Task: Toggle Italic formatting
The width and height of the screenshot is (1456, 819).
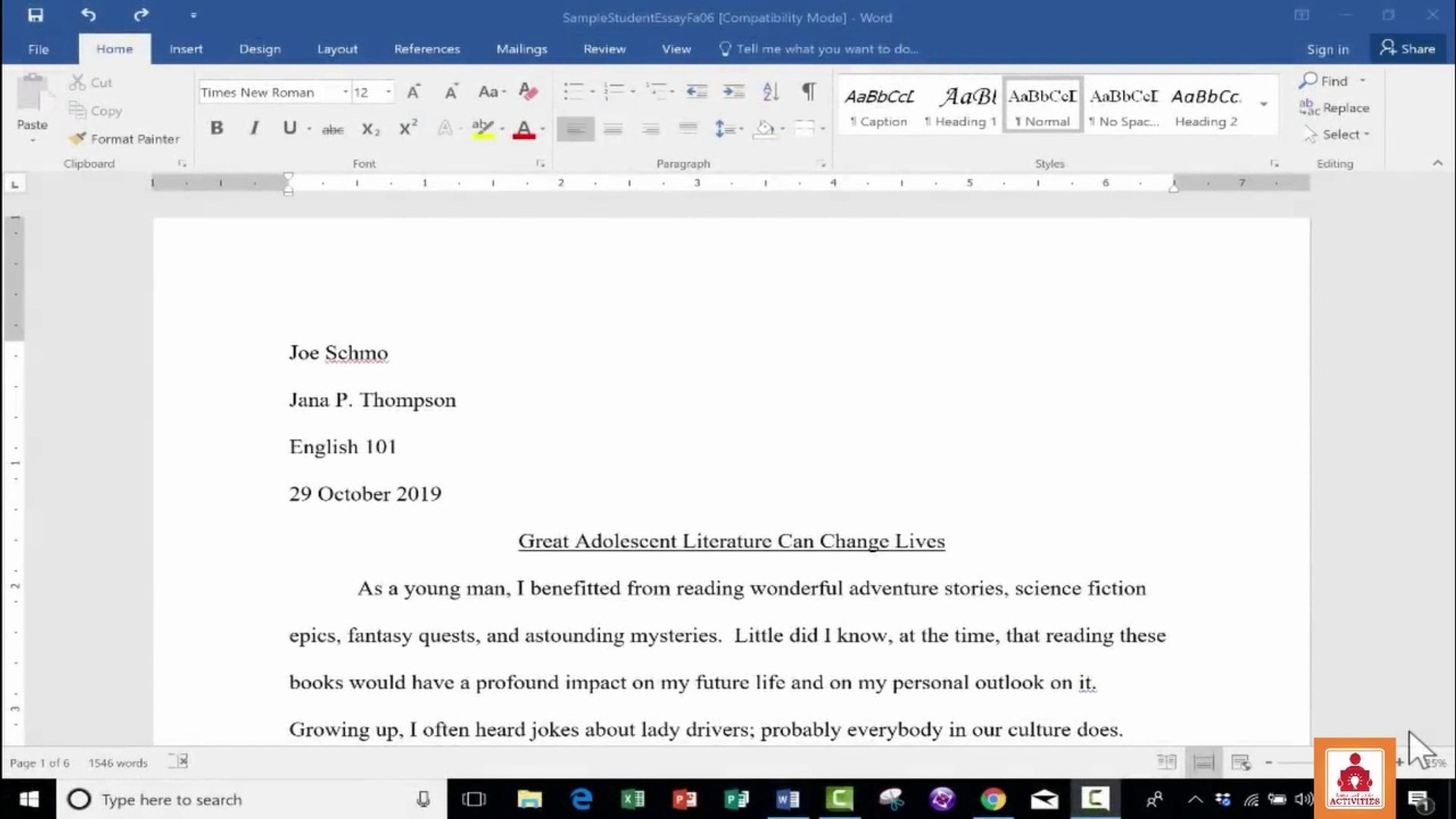Action: (x=254, y=128)
